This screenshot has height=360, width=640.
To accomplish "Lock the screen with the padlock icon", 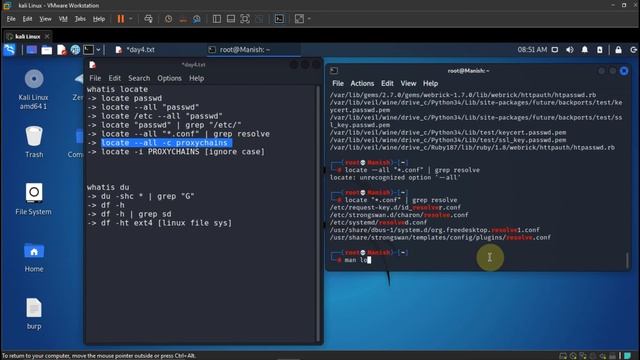I will pos(618,50).
